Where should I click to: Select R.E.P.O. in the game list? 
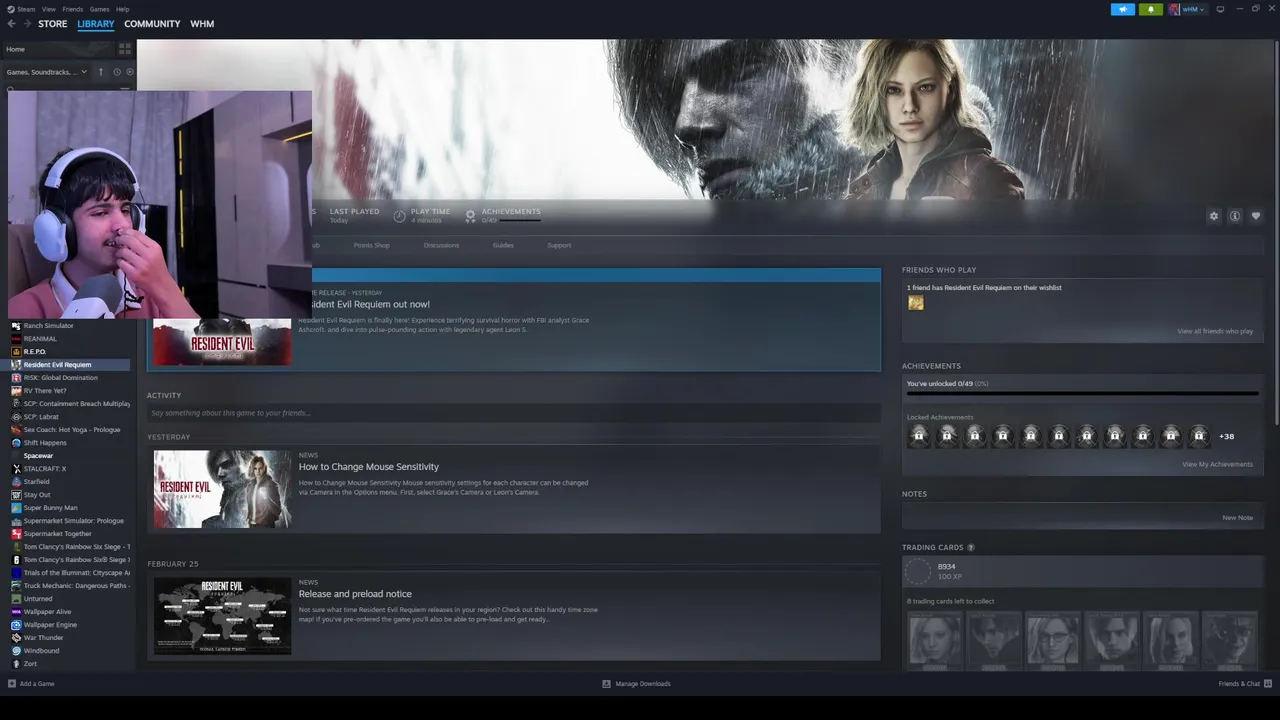[35, 352]
